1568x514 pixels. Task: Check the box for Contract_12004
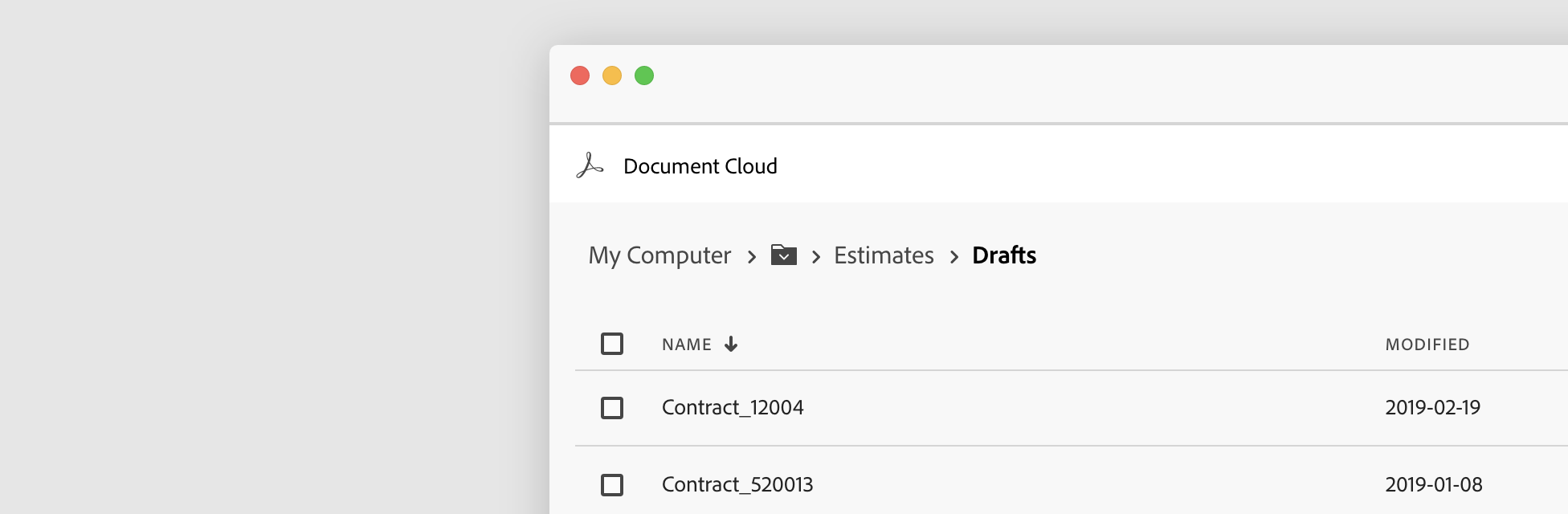pyautogui.click(x=612, y=408)
